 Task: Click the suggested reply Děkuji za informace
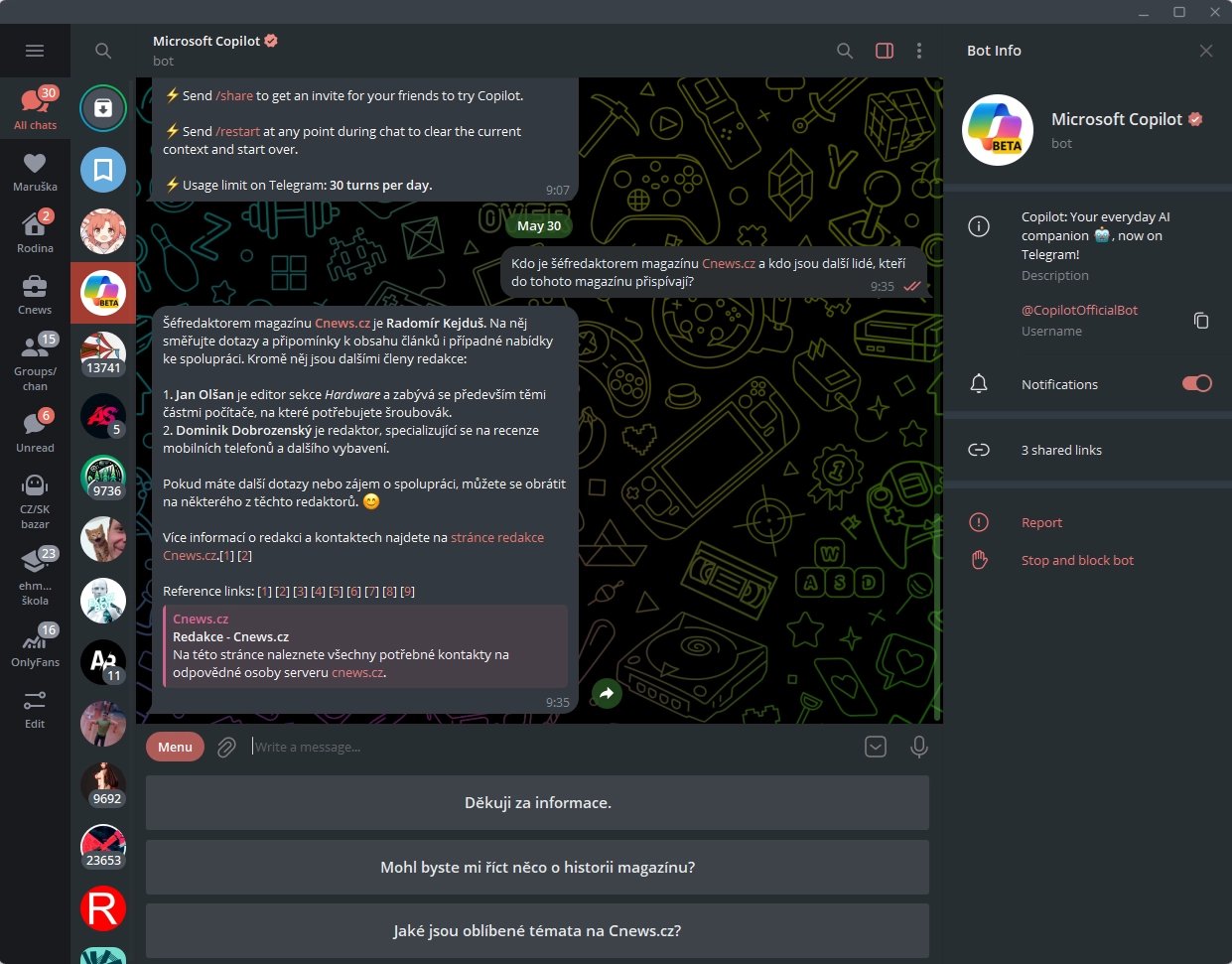point(537,802)
